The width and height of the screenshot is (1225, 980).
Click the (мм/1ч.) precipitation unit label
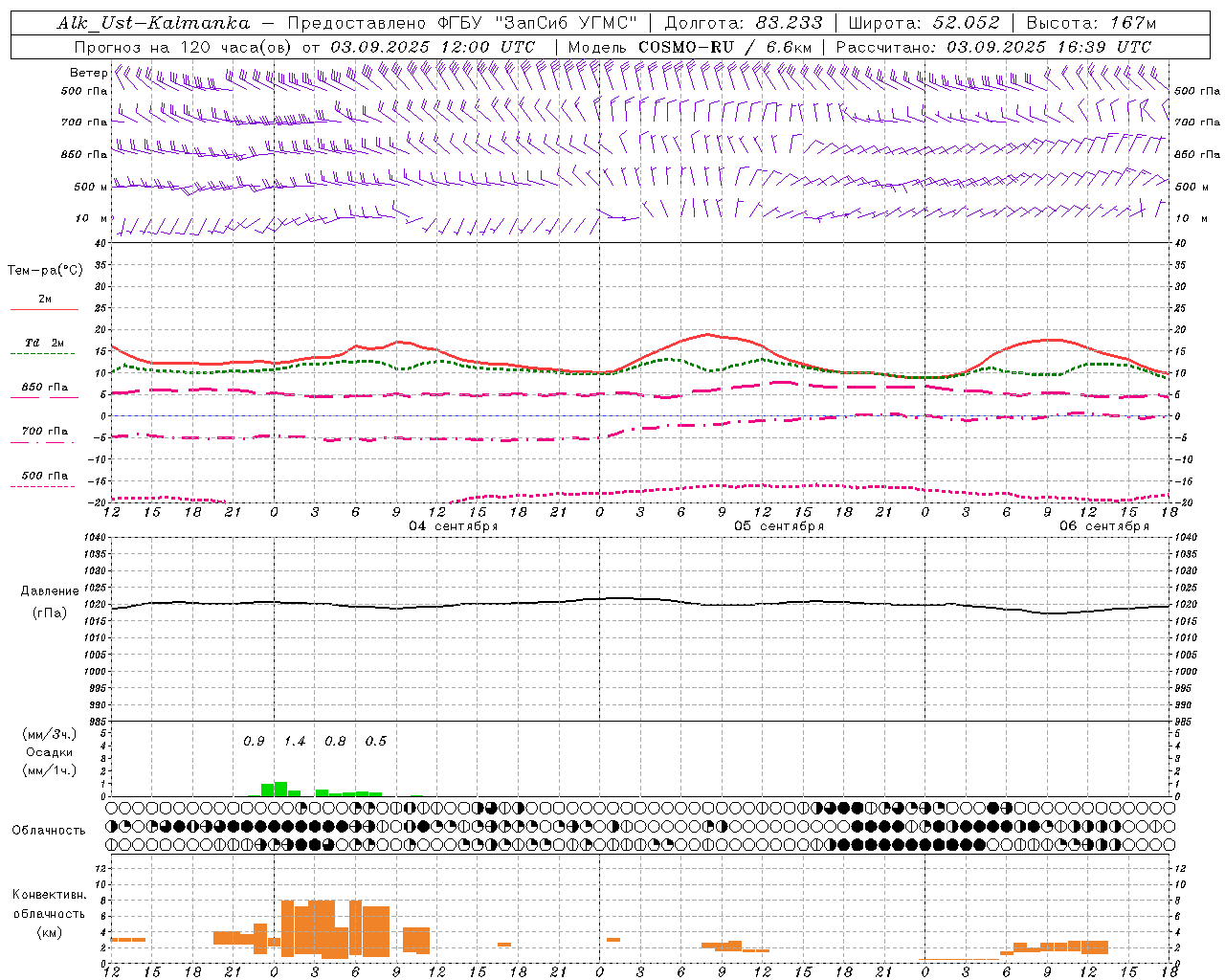49,770
